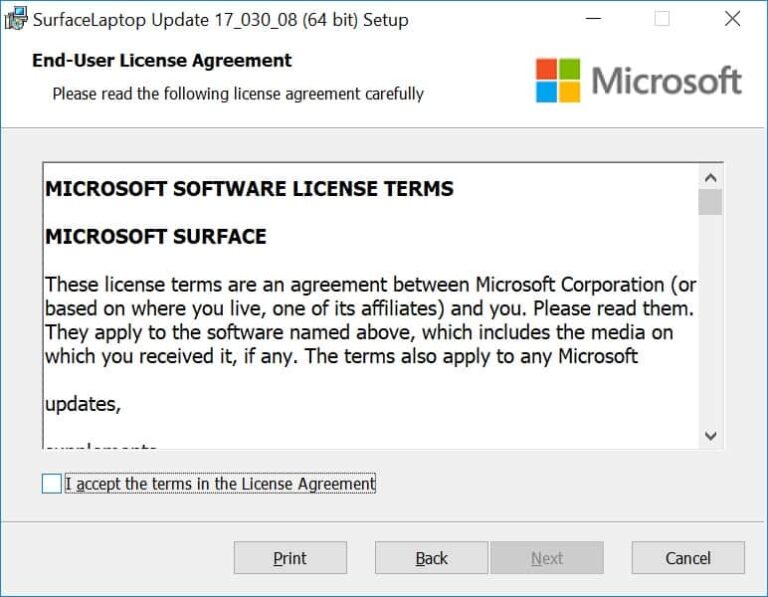The width and height of the screenshot is (768, 597).
Task: Click the four-color Microsoft logo squares
Action: (558, 80)
